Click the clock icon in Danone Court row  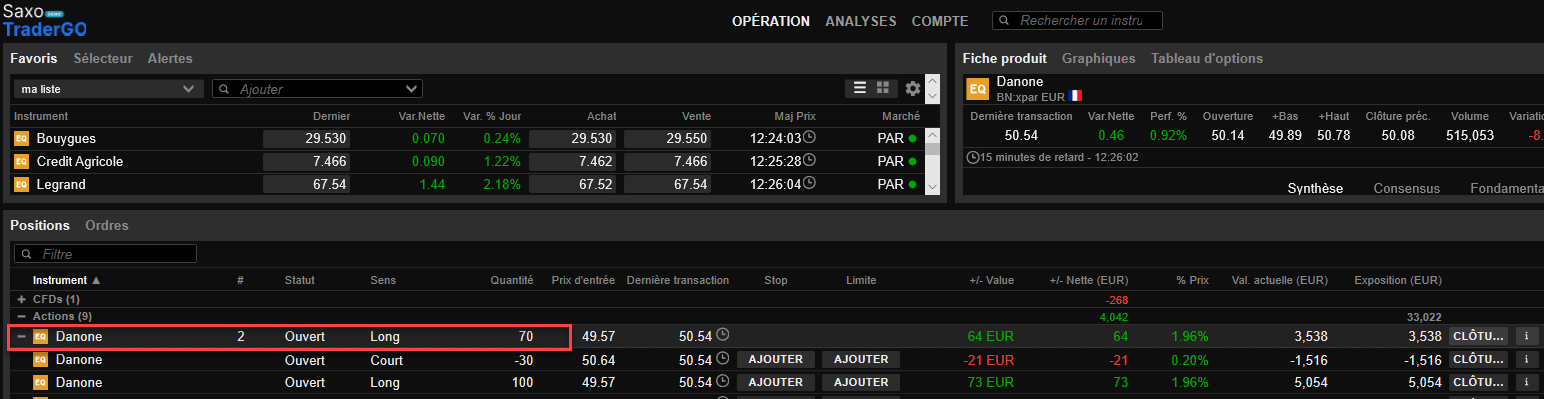click(723, 359)
